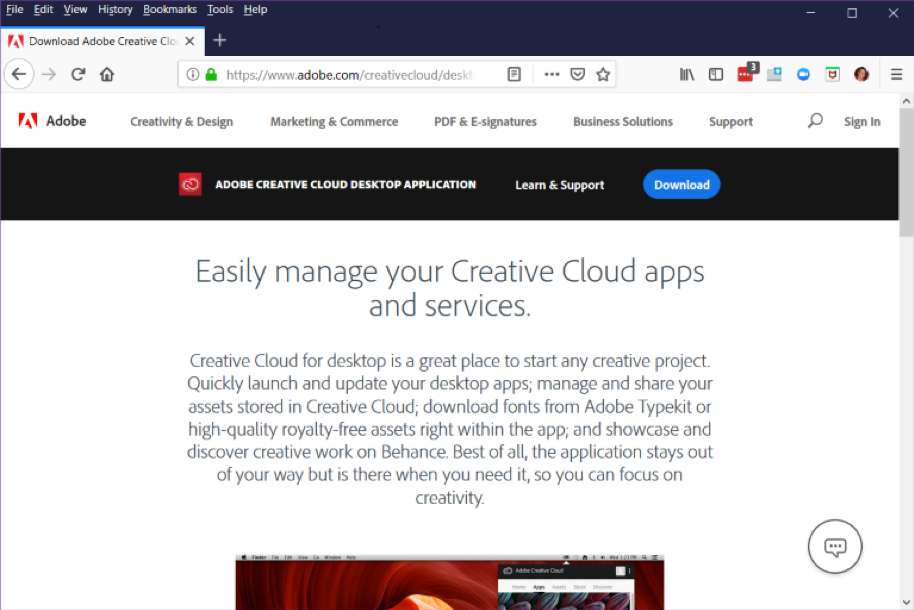Click the blue Download button
Image resolution: width=914 pixels, height=610 pixels.
coord(681,184)
